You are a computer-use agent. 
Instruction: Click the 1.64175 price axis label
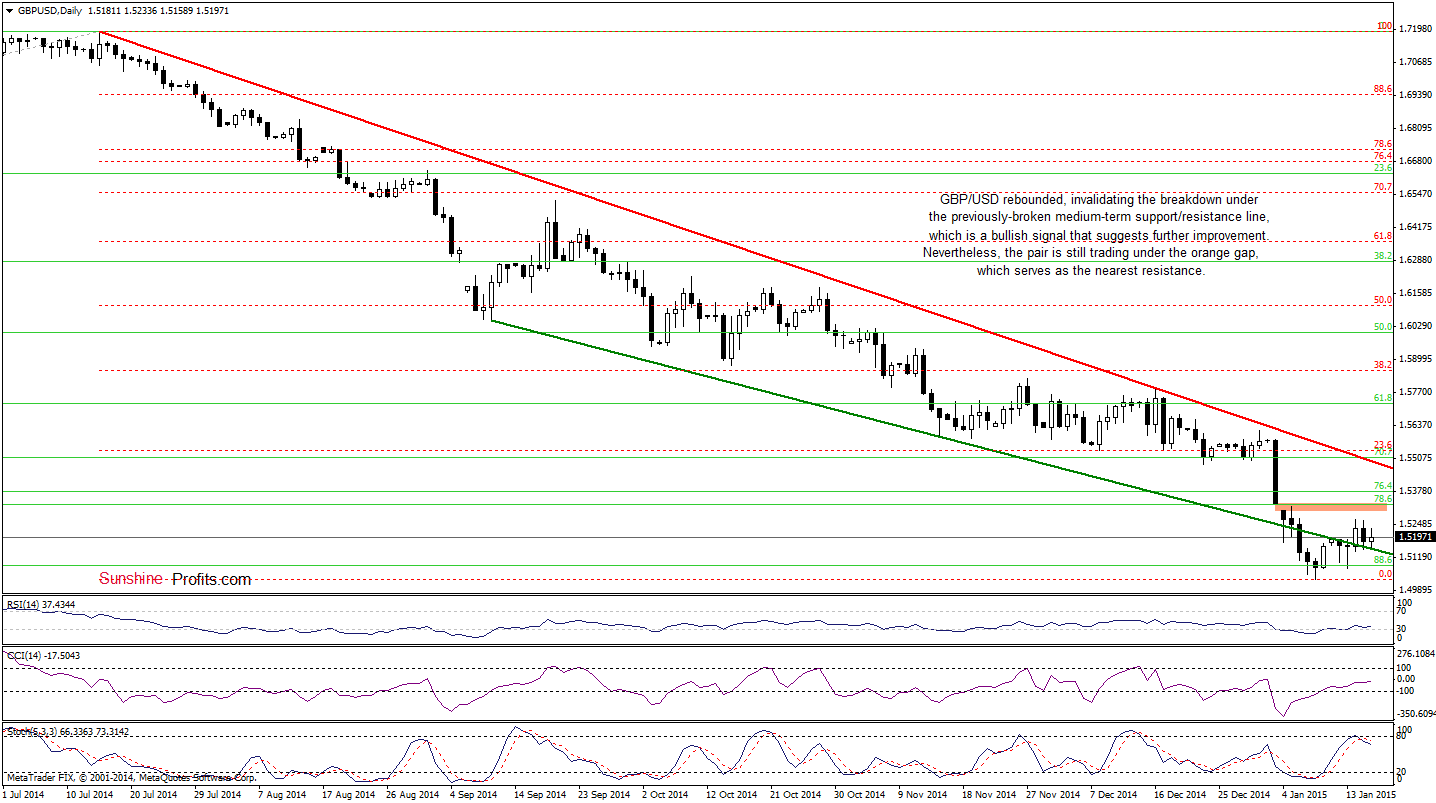(1416, 228)
